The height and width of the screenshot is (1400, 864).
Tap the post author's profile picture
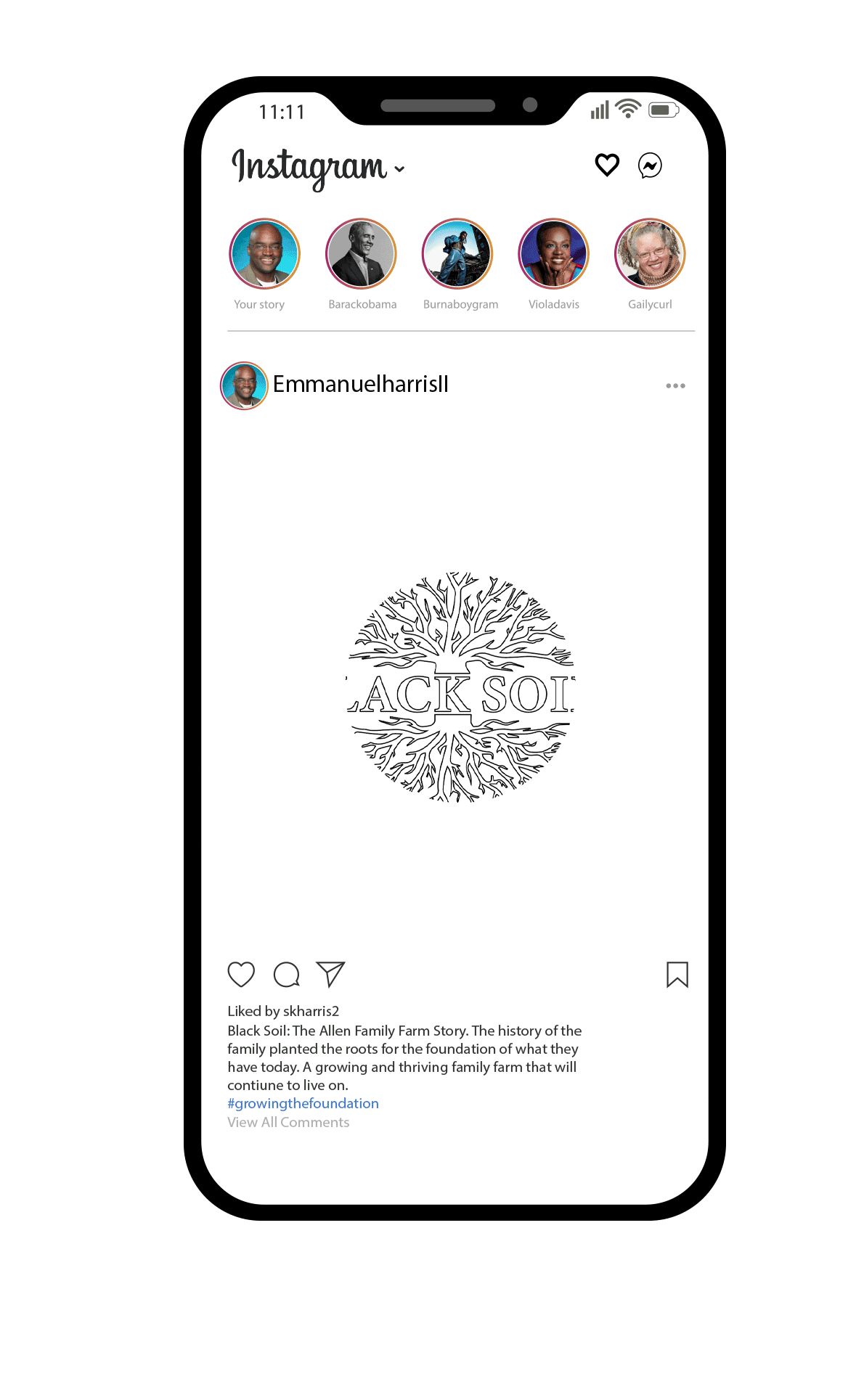coord(244,385)
